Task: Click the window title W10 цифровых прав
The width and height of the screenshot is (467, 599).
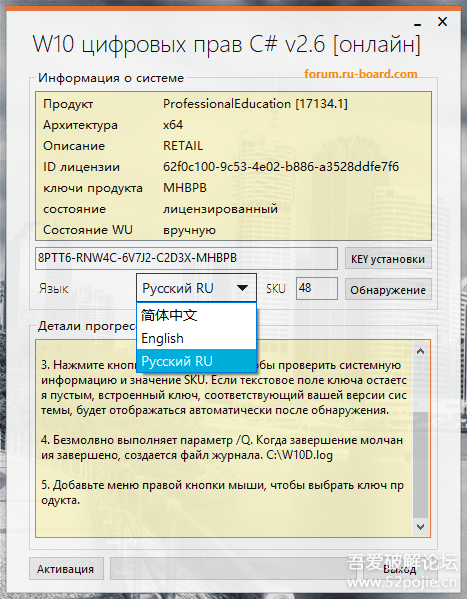Action: tap(226, 44)
